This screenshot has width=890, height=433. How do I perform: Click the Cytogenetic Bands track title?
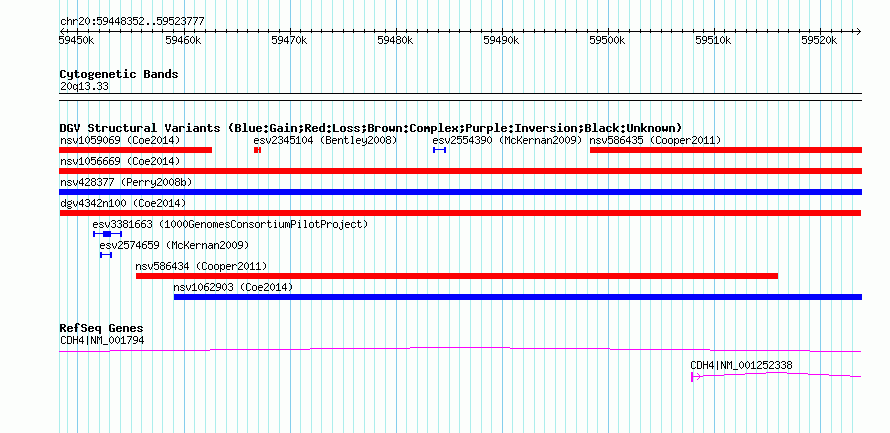[x=119, y=74]
